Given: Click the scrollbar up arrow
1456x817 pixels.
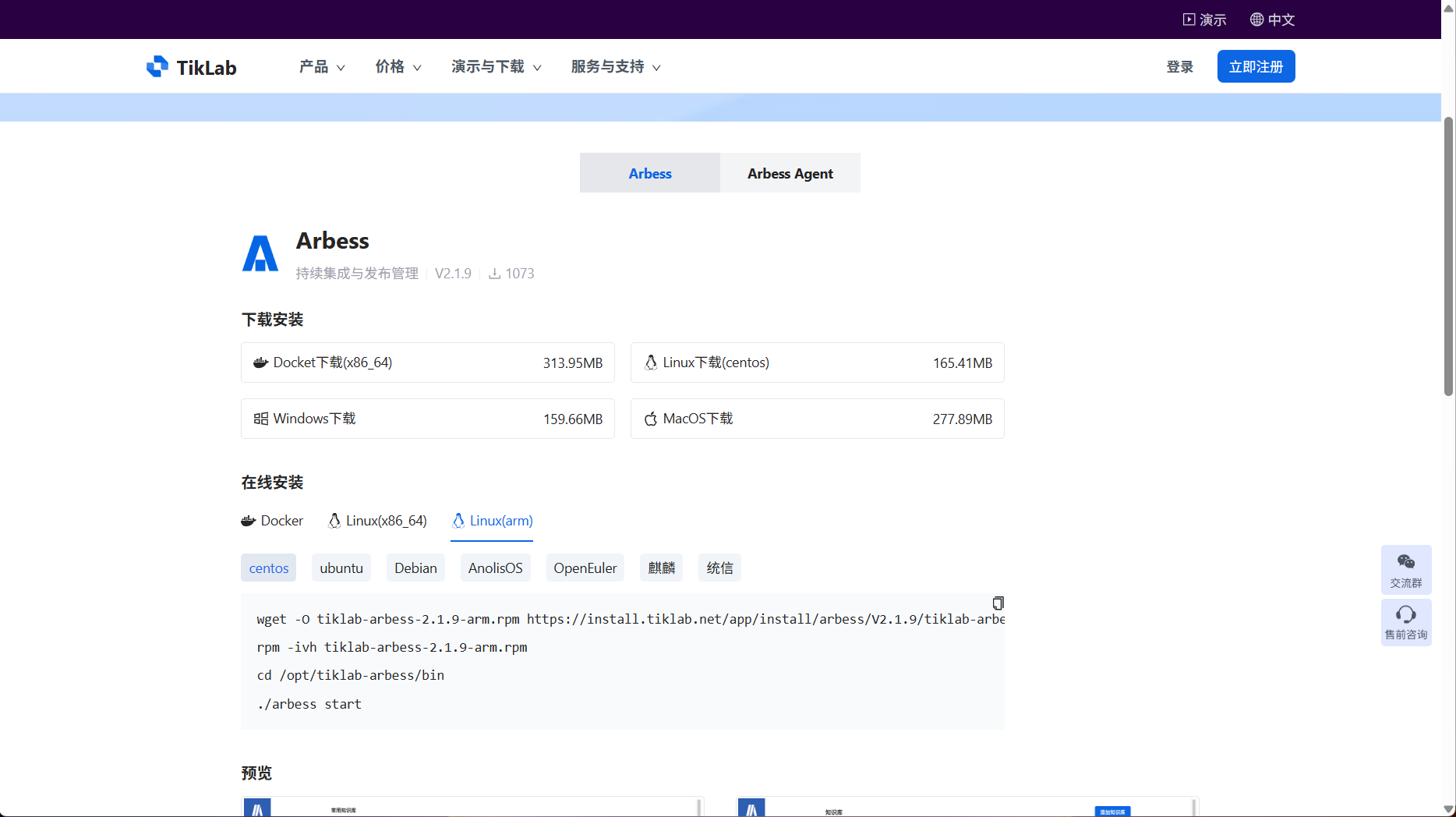Looking at the screenshot, I should point(1449,8).
